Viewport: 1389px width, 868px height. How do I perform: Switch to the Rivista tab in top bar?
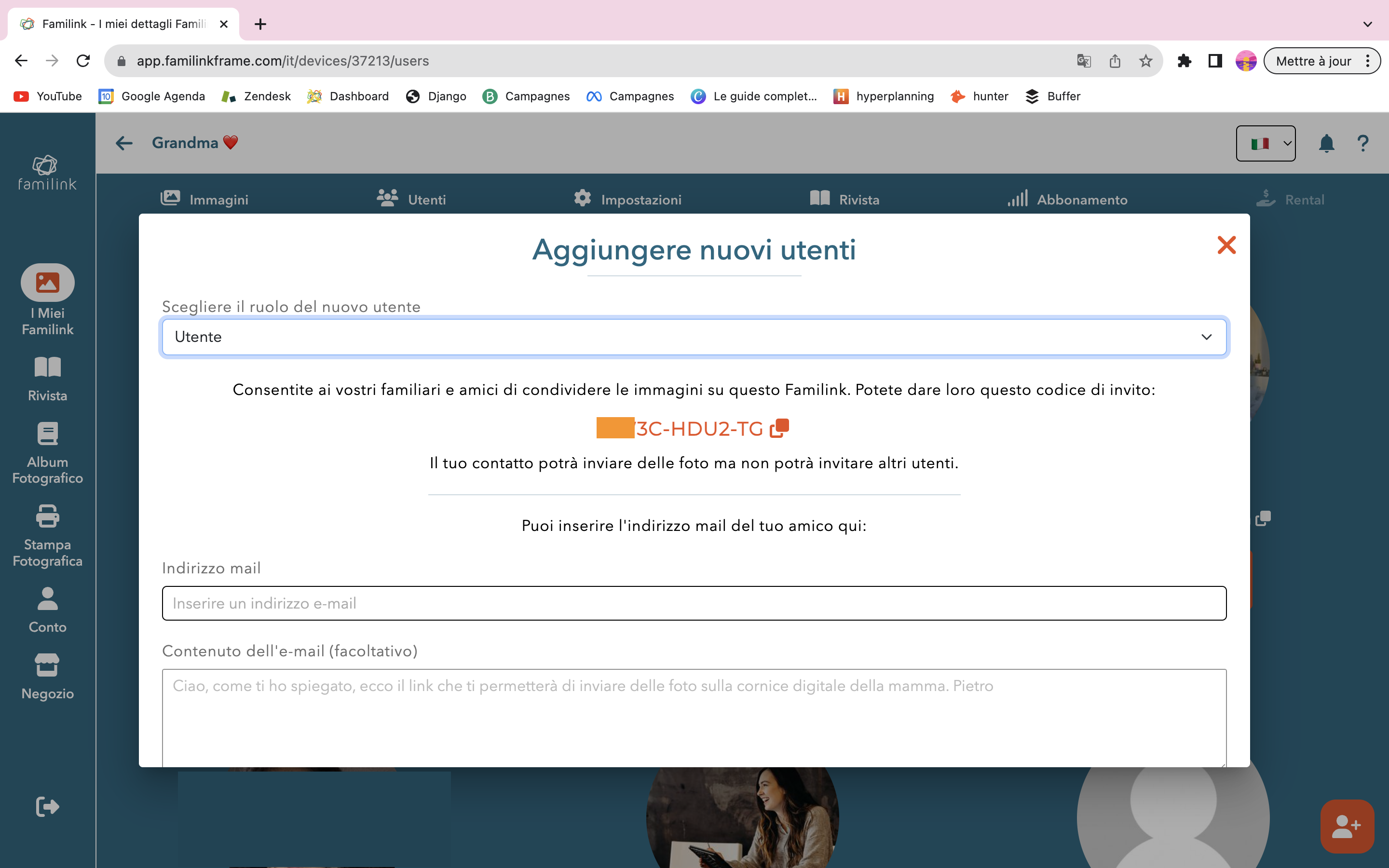click(844, 199)
